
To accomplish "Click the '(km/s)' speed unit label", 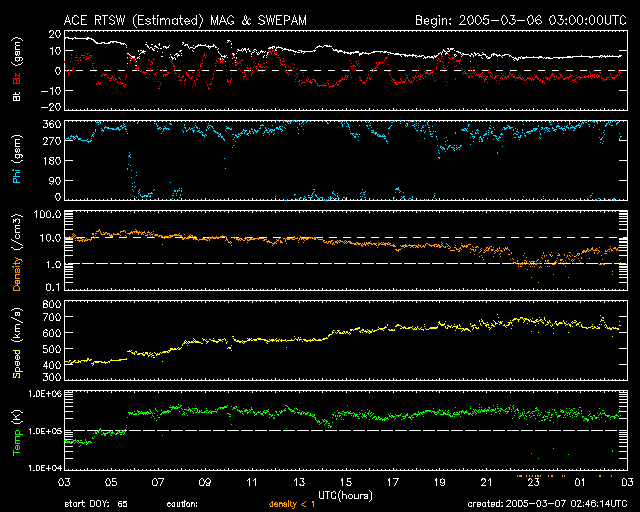I will [17, 325].
